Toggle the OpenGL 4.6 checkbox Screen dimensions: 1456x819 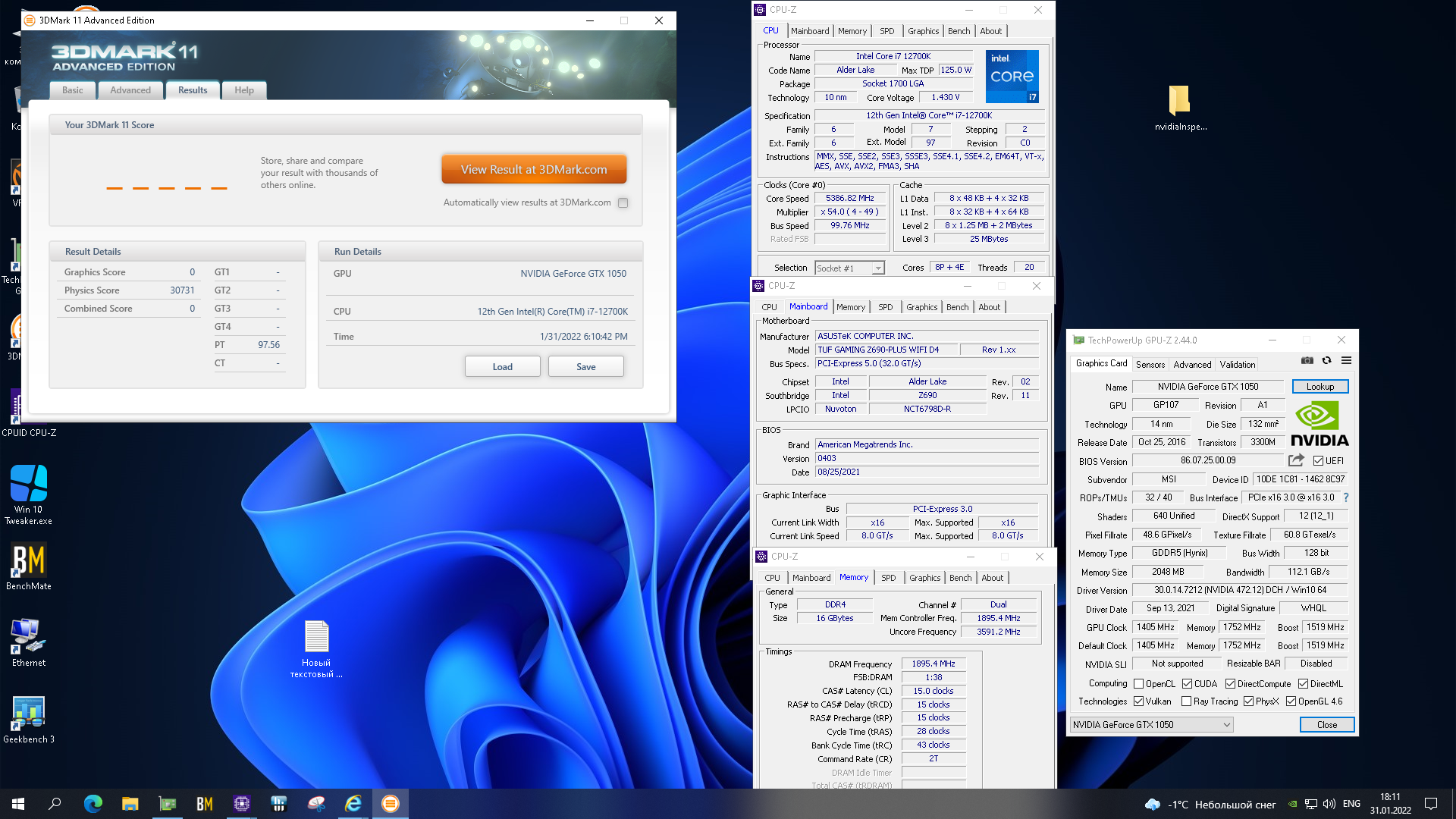pyautogui.click(x=1291, y=701)
